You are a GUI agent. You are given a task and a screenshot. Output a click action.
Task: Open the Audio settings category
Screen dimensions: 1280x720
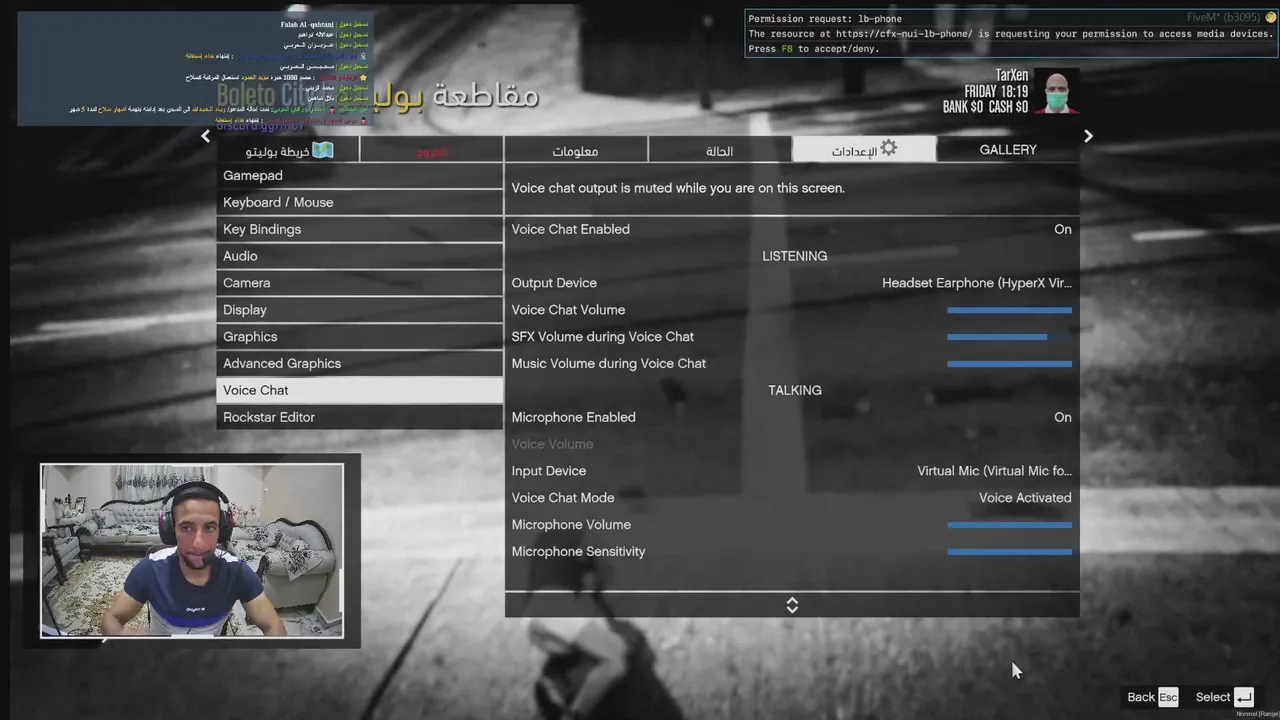pos(359,256)
